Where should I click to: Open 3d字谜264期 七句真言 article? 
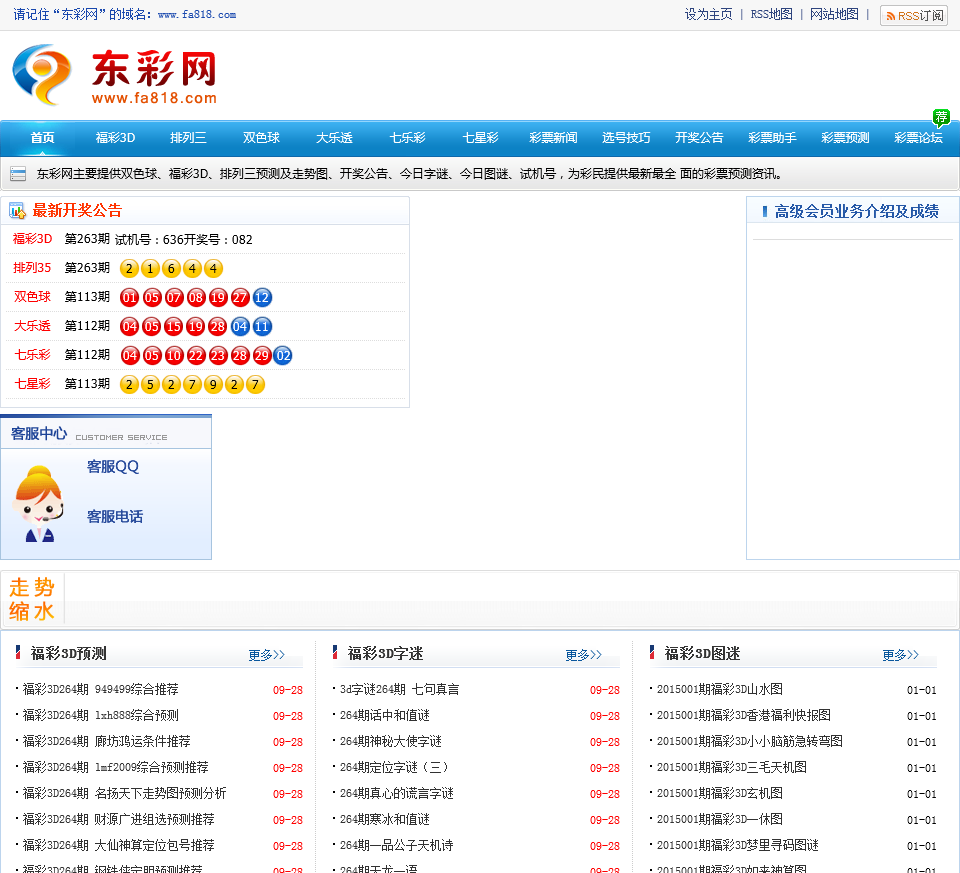click(399, 689)
